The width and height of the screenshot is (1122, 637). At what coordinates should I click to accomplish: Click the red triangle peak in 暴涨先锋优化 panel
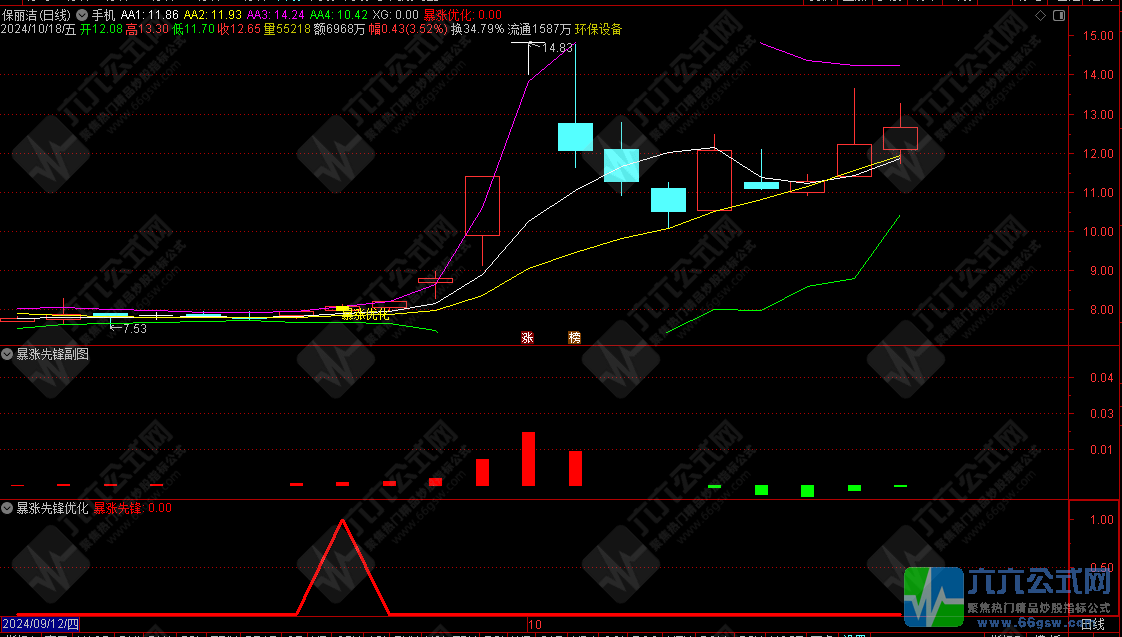344,521
